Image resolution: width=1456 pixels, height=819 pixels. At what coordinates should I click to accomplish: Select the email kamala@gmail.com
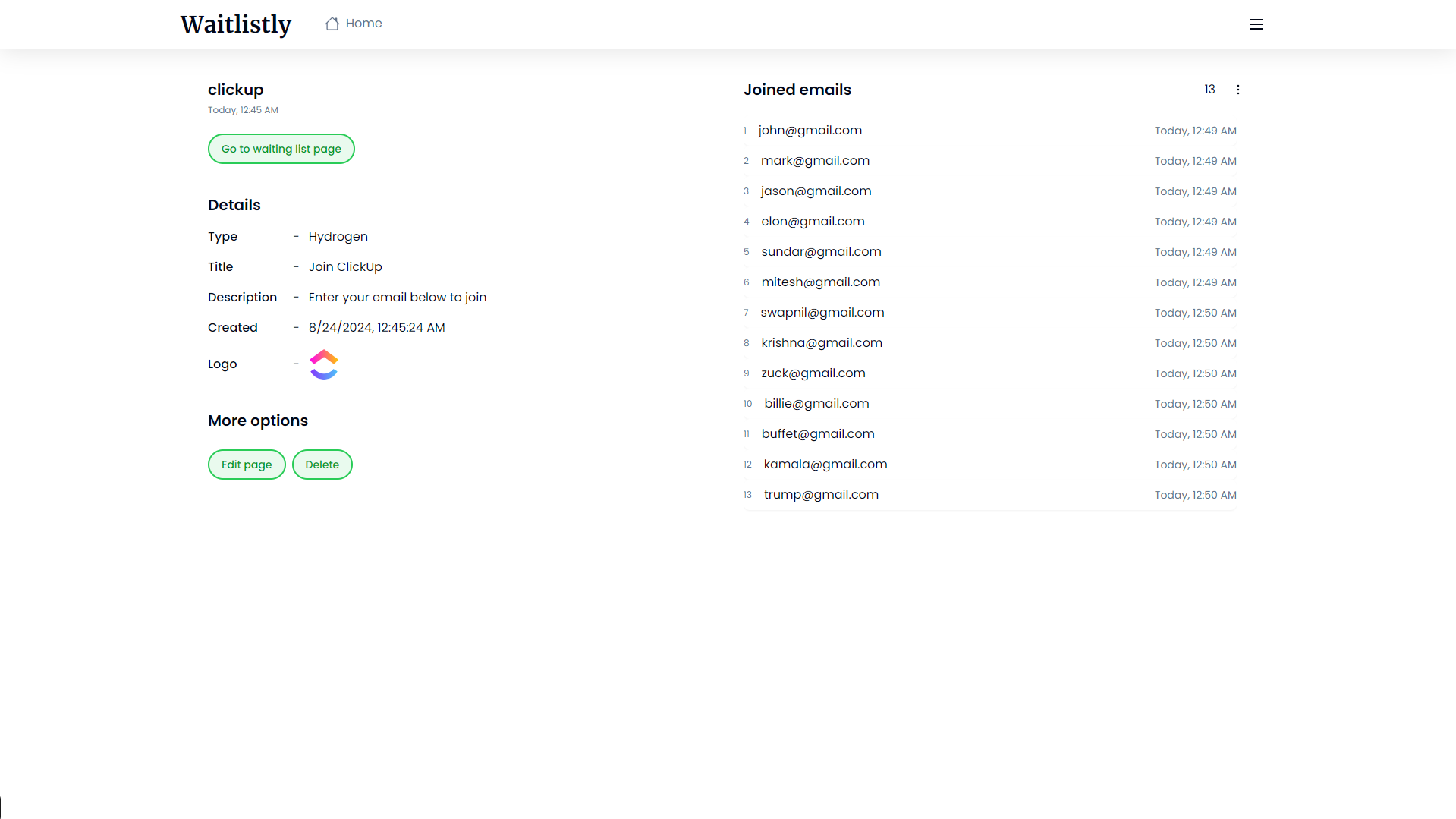coord(825,465)
